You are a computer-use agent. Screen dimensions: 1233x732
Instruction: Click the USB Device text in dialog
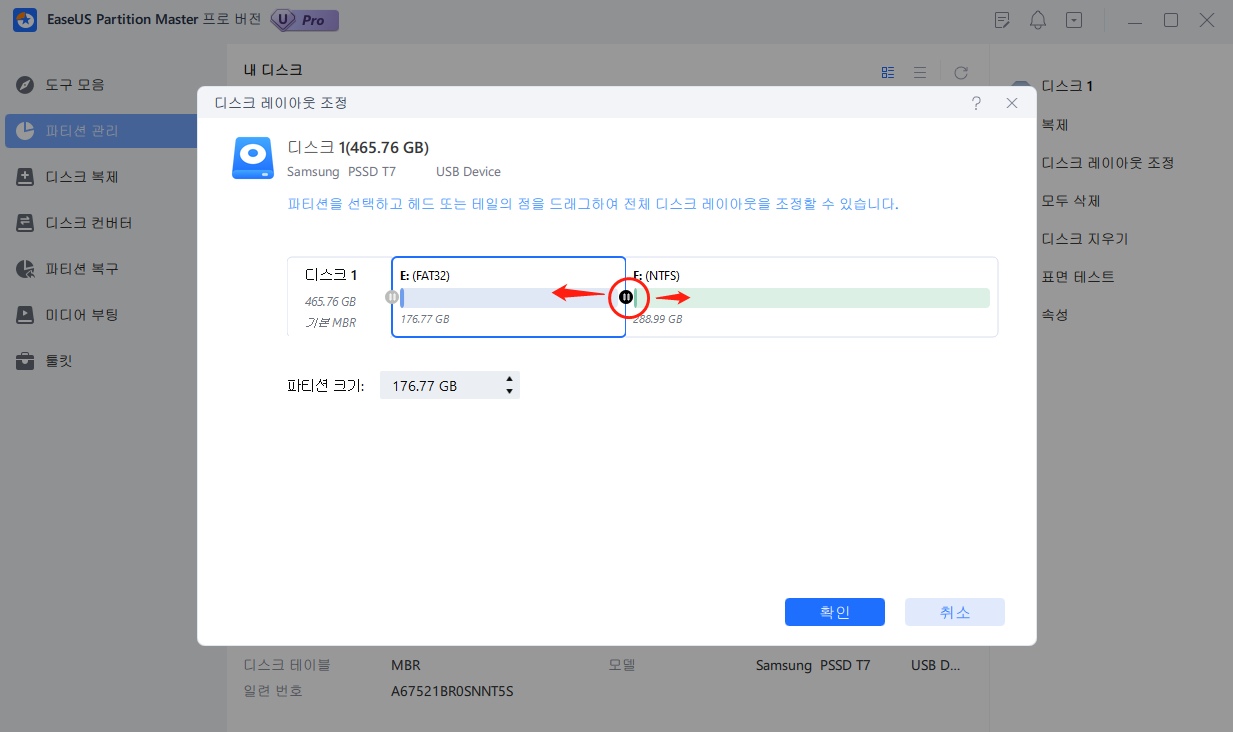[x=468, y=172]
